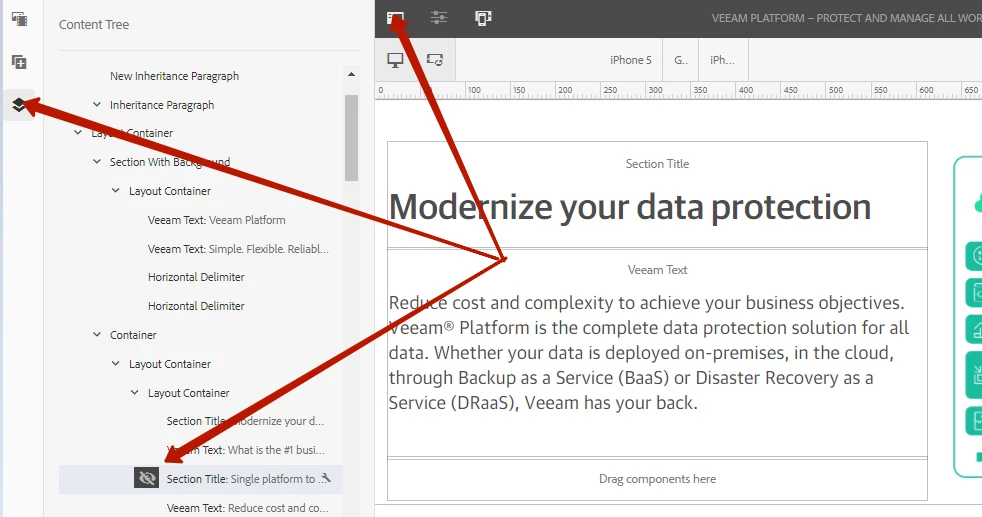Collapse the Section With Background node
Image resolution: width=982 pixels, height=517 pixels.
(x=96, y=161)
